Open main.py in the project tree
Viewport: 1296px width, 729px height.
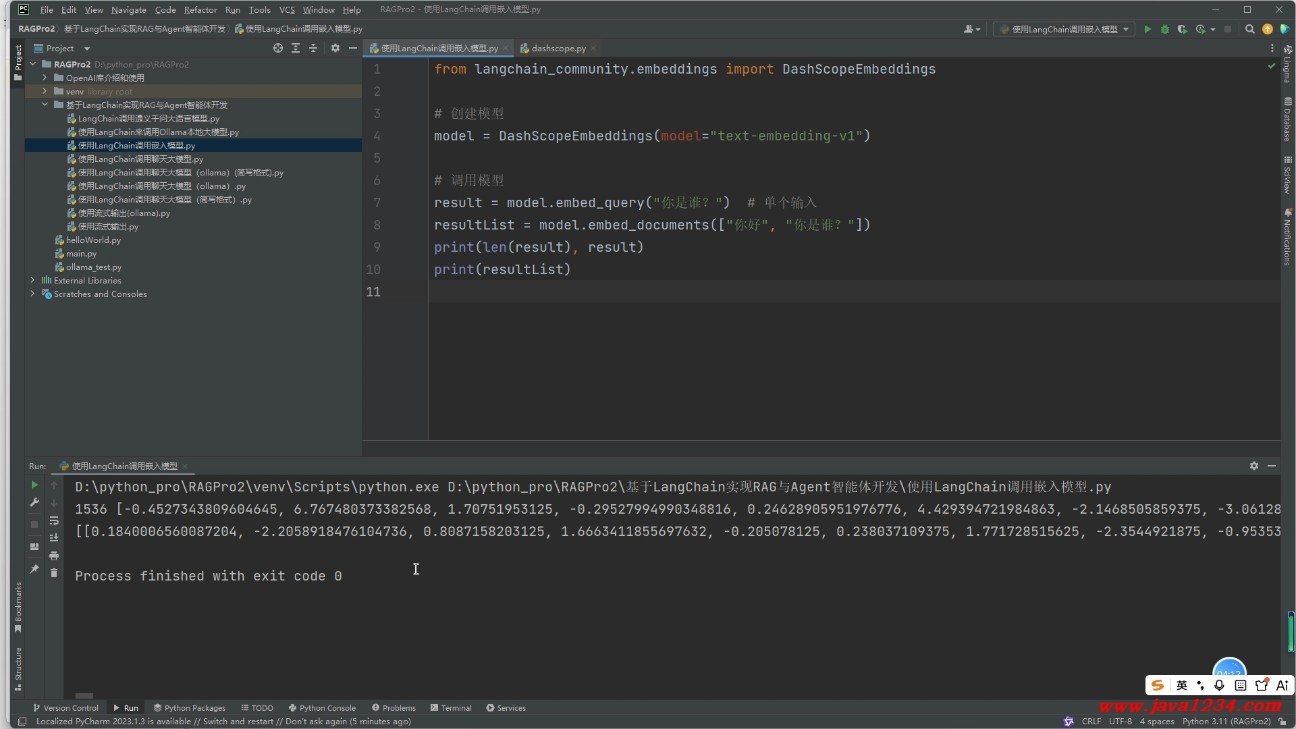coord(81,254)
